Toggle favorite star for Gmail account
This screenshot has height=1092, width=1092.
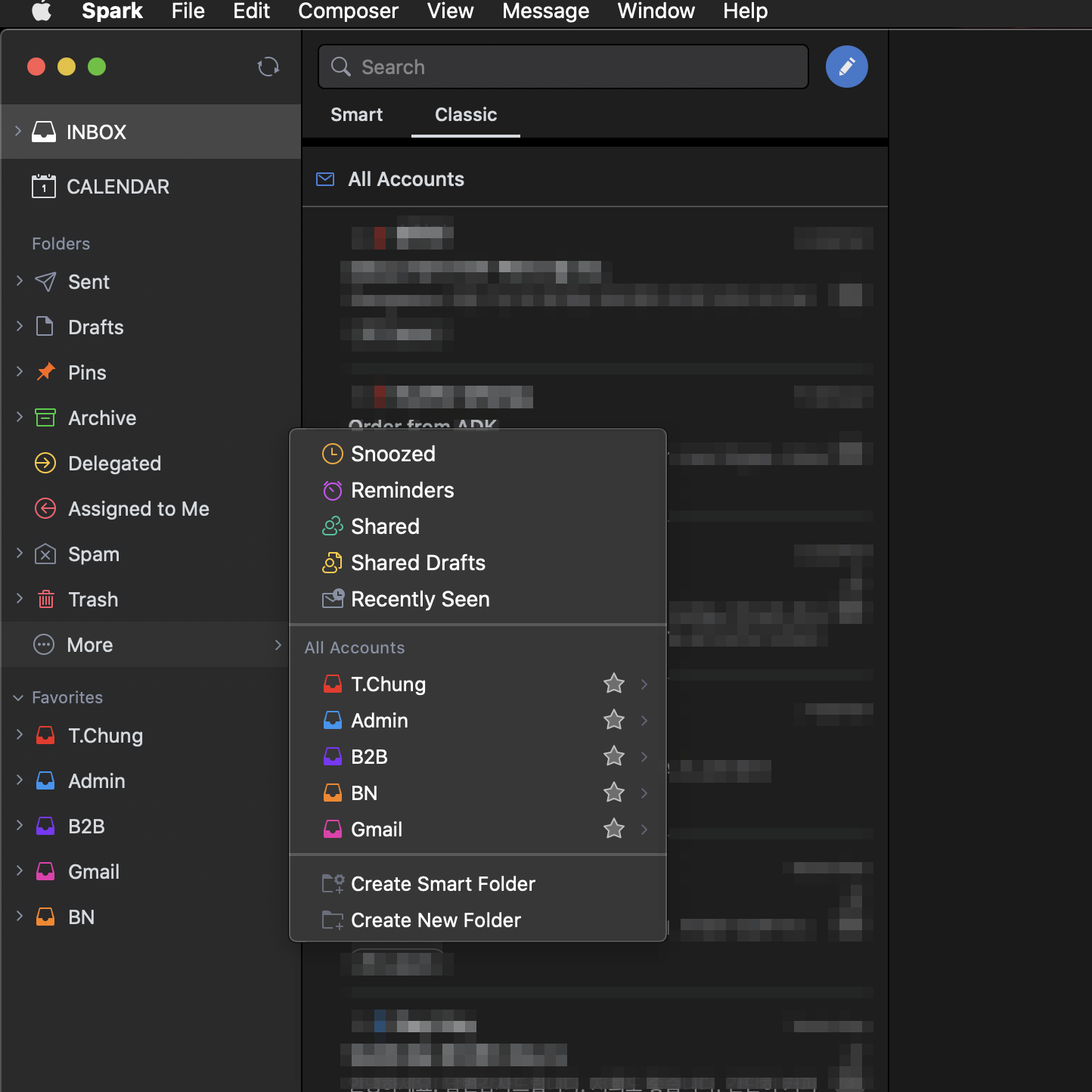[614, 829]
